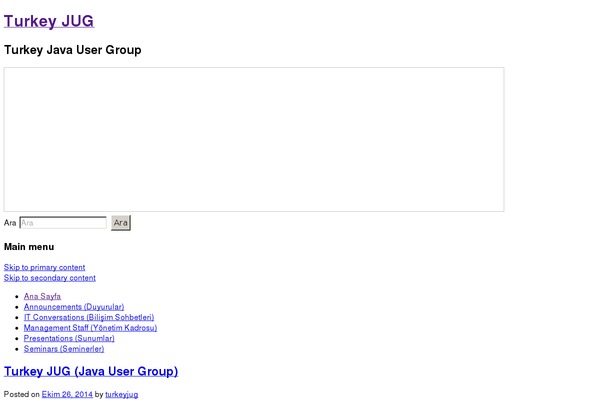This screenshot has height=400, width=600.
Task: Open Presentations (Sunumlar) menu link
Action: point(69,338)
